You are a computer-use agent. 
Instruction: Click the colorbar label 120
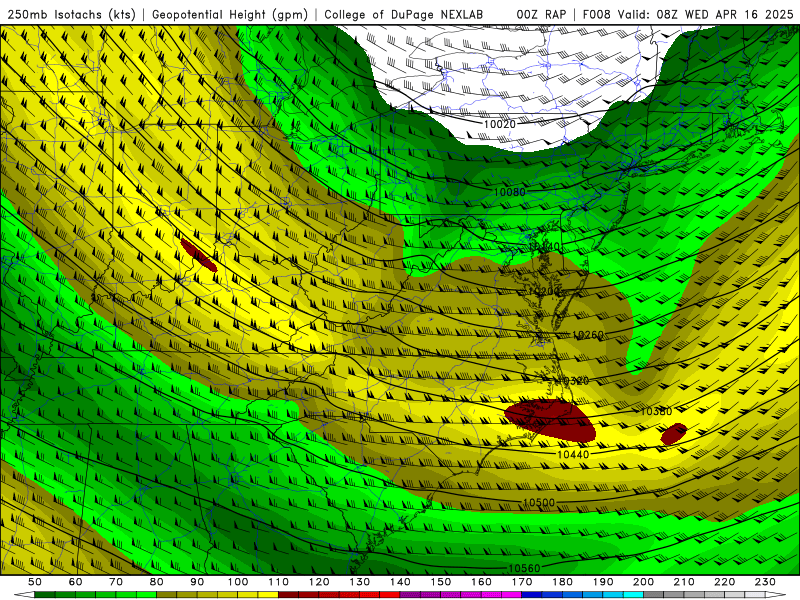click(319, 582)
